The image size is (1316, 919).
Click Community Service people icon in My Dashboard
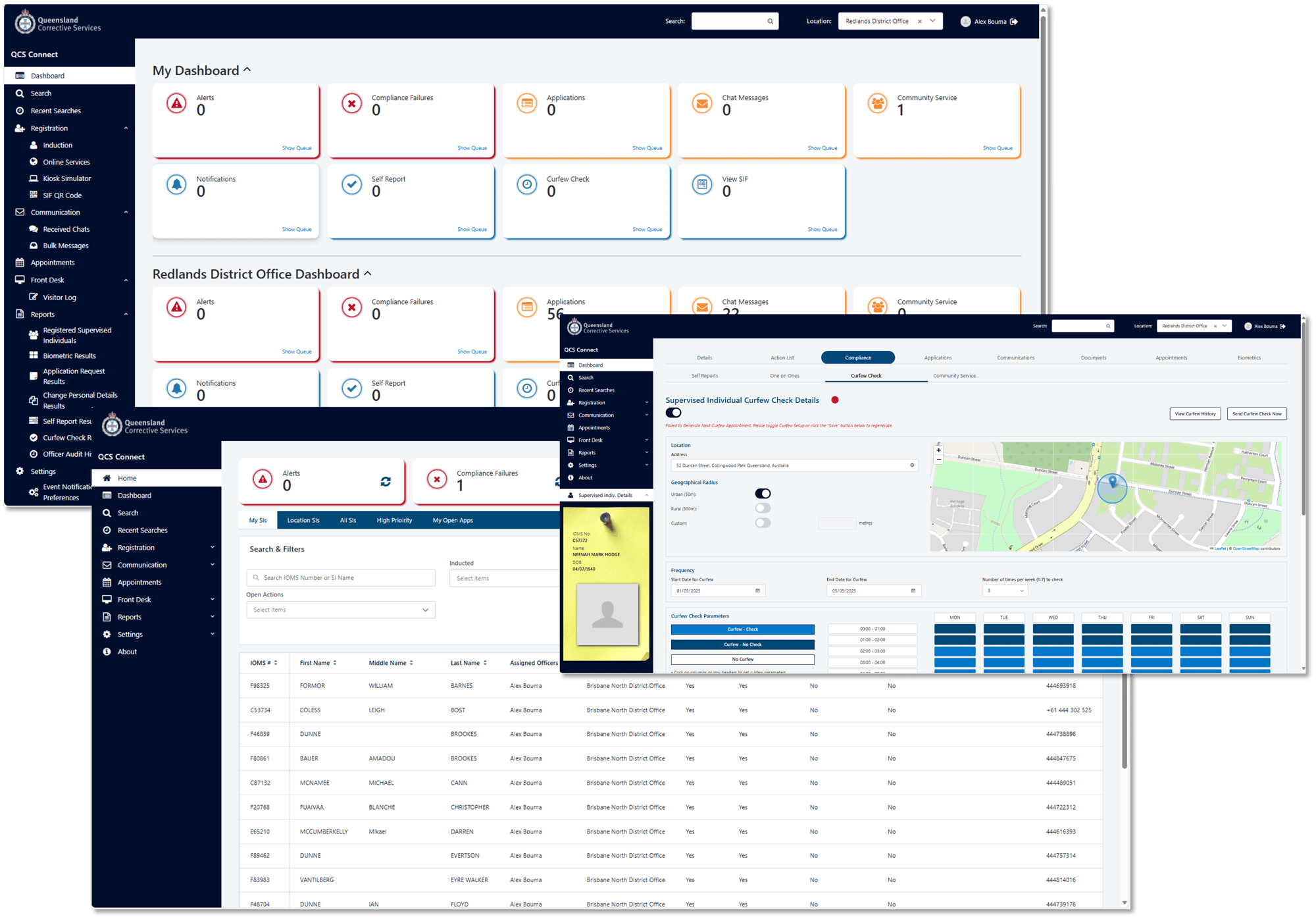click(x=877, y=104)
